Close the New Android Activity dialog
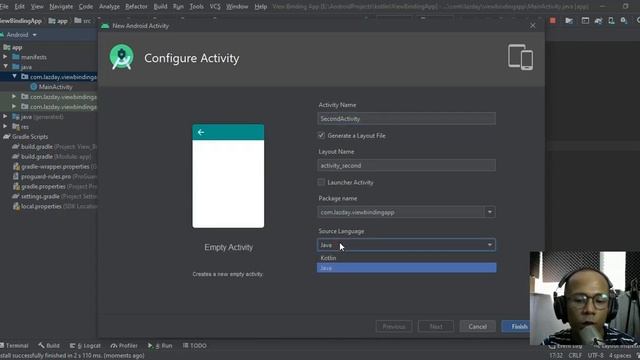Viewport: 640px width, 360px height. click(x=533, y=26)
